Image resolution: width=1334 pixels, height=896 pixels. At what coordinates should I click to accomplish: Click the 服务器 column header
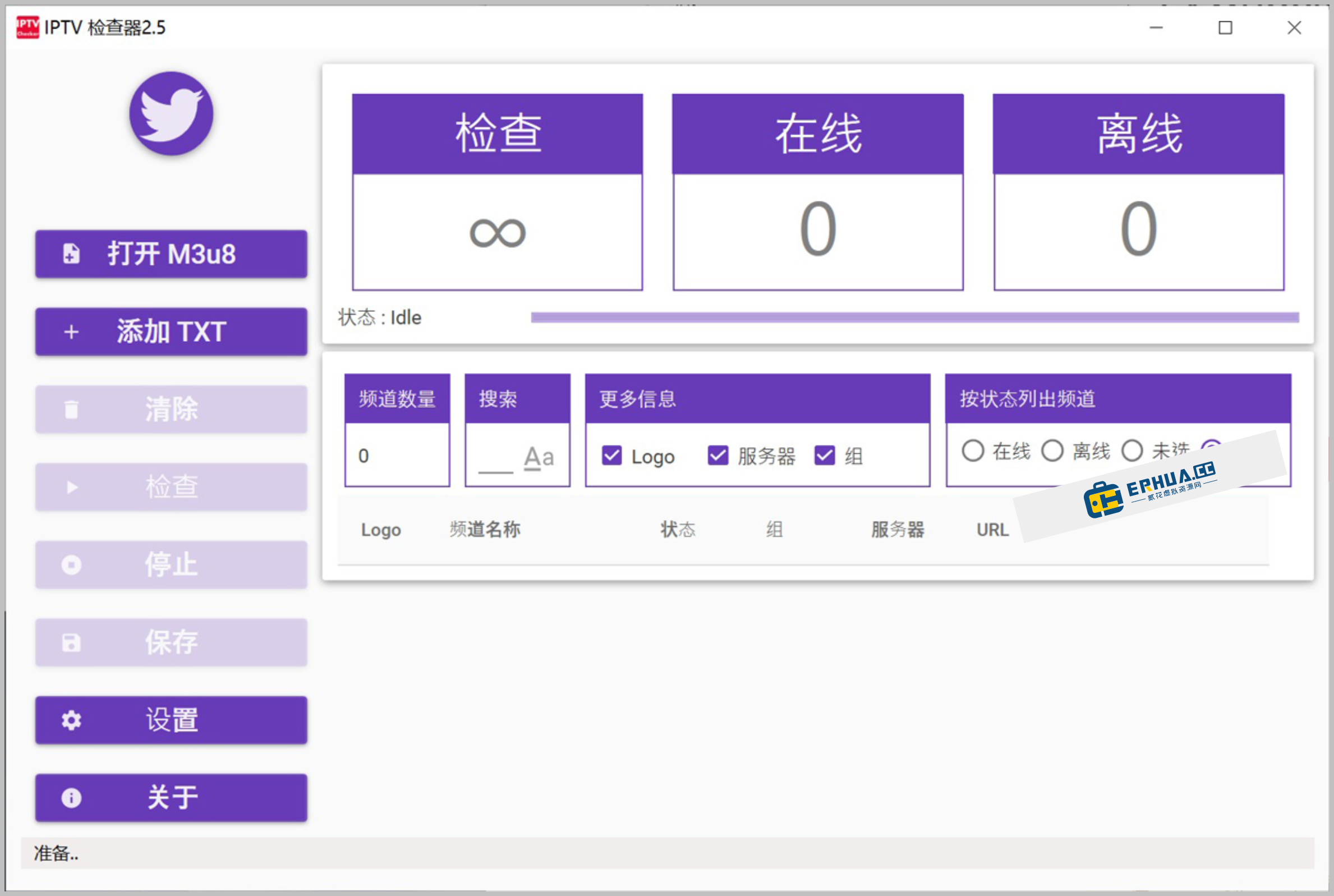pos(898,529)
